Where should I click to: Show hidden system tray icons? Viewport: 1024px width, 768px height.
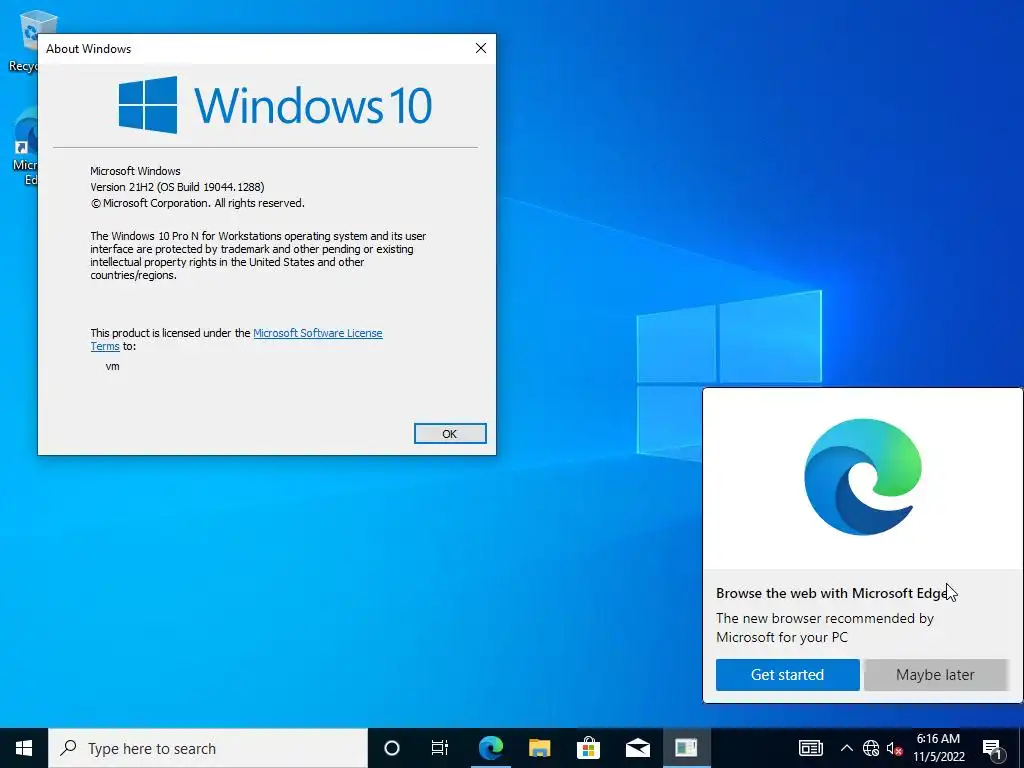point(846,748)
